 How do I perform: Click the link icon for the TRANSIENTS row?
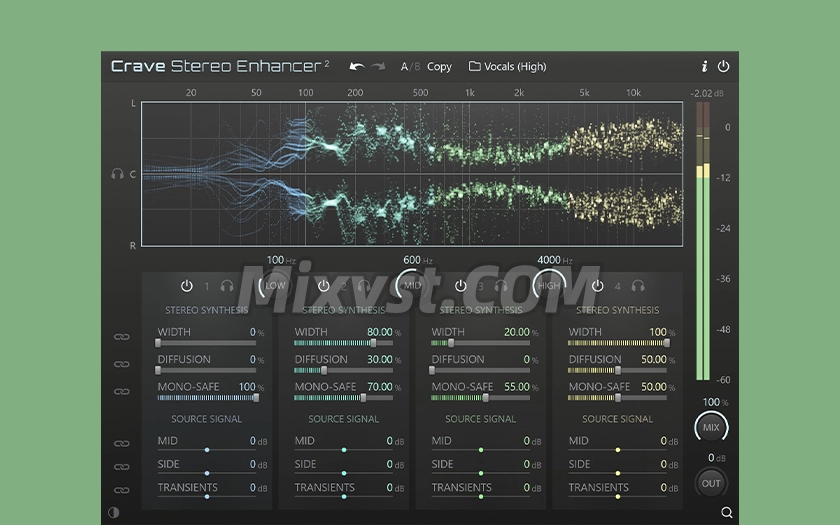click(x=122, y=490)
